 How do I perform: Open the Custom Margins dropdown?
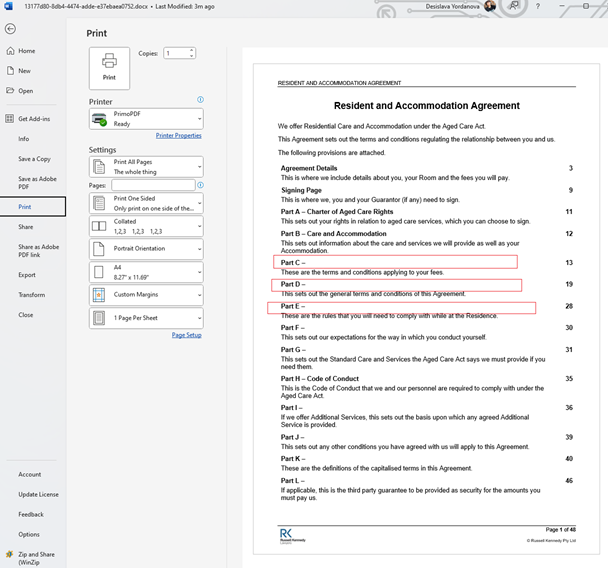pyautogui.click(x=146, y=295)
